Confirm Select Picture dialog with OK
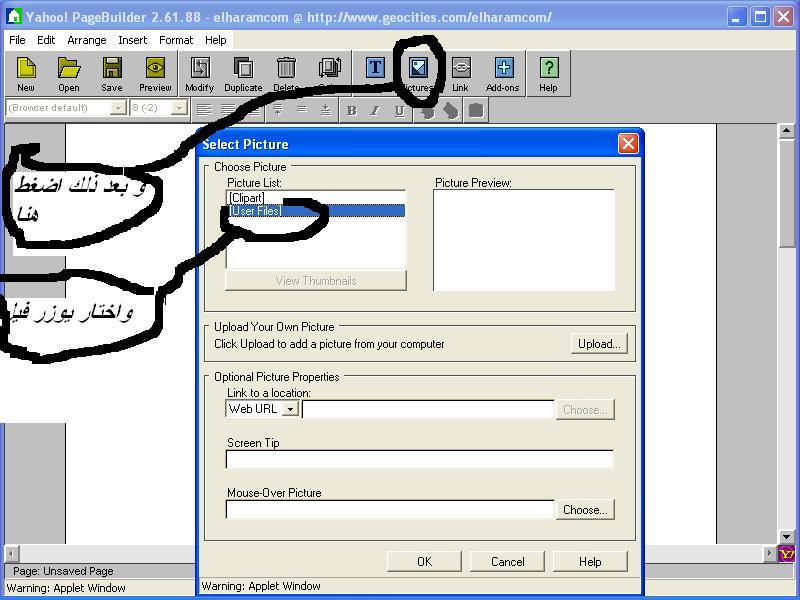The height and width of the screenshot is (600, 800). point(424,562)
